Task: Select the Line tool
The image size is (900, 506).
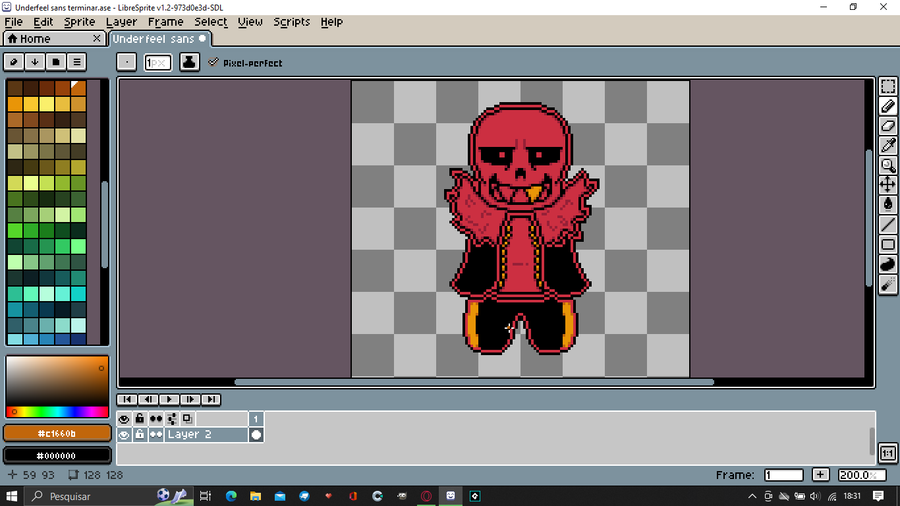Action: [888, 225]
